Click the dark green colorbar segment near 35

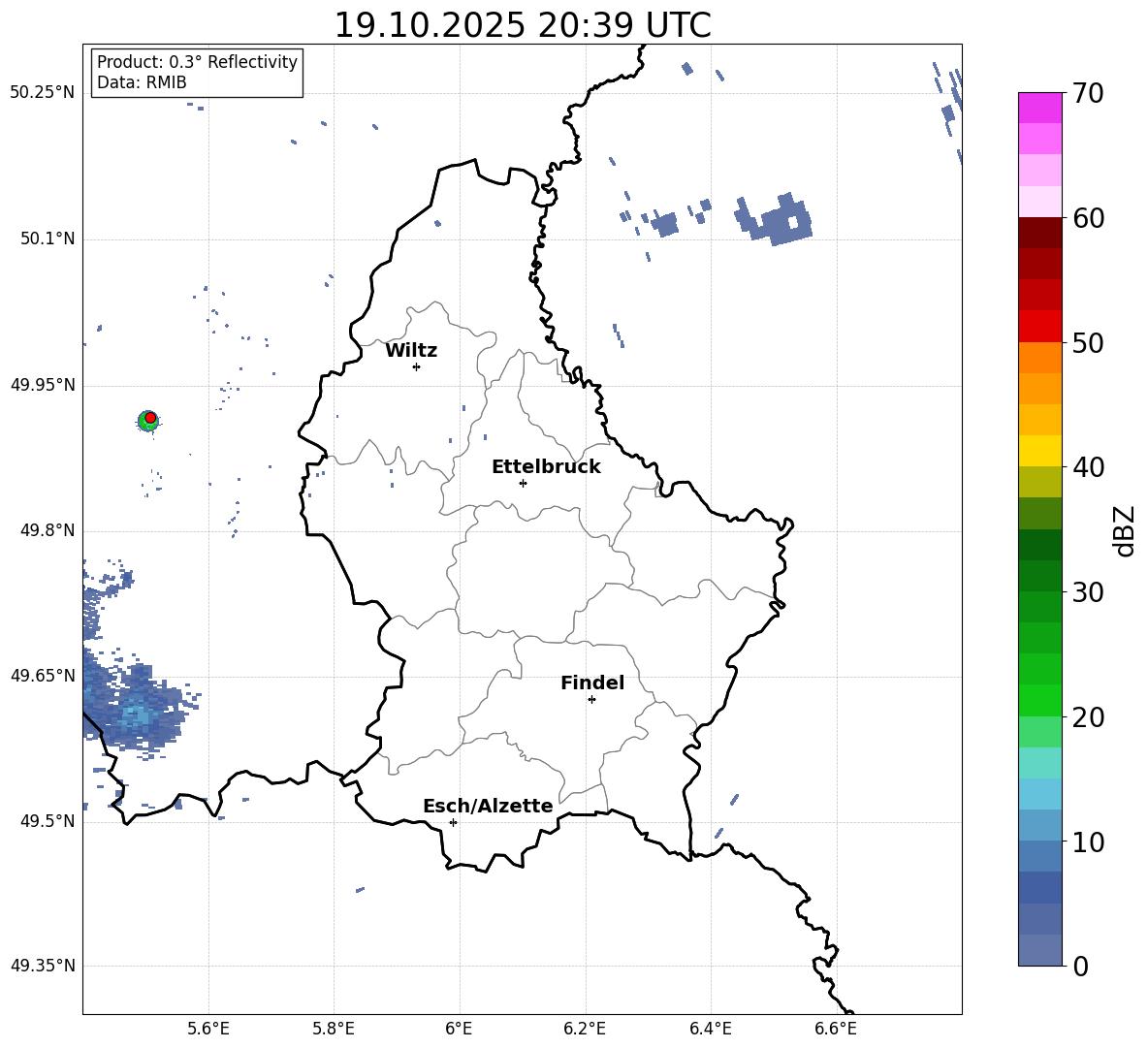pyautogui.click(x=1039, y=545)
